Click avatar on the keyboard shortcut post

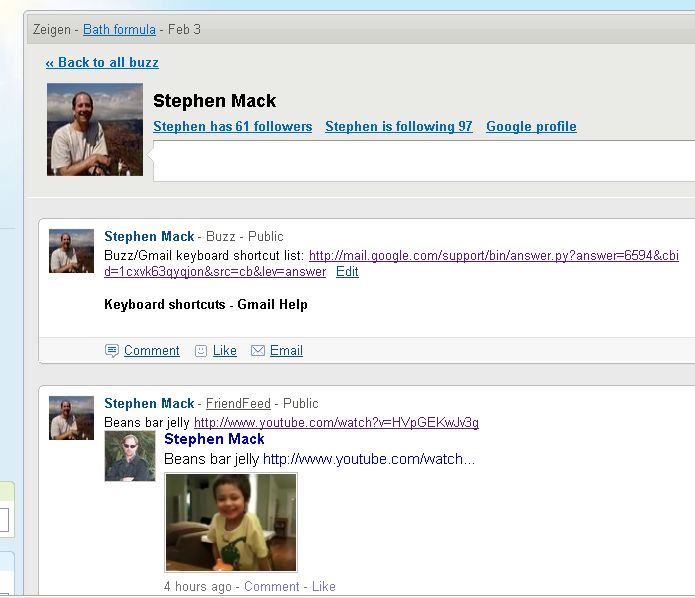pos(71,251)
